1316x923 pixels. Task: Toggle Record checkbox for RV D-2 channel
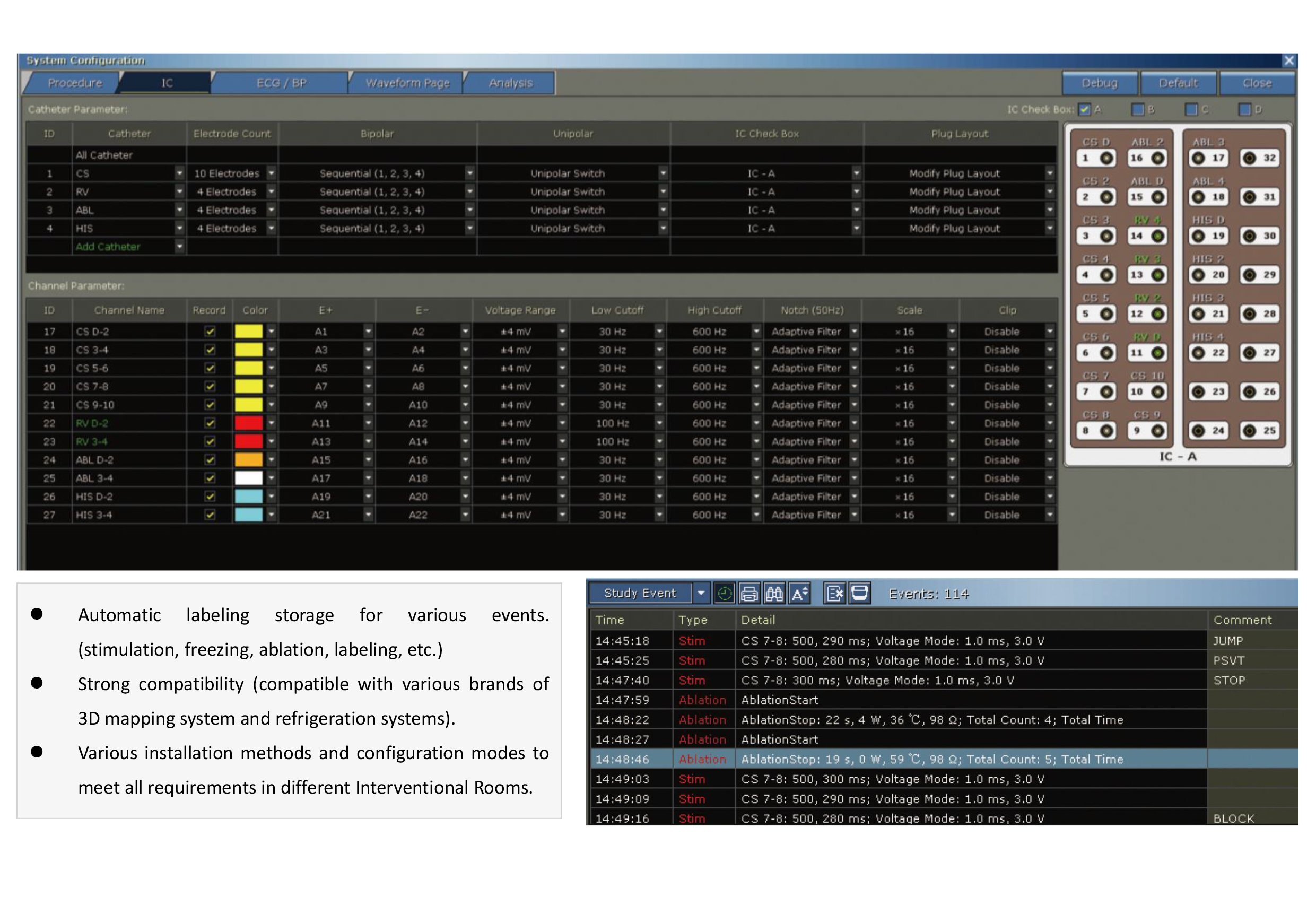[211, 424]
